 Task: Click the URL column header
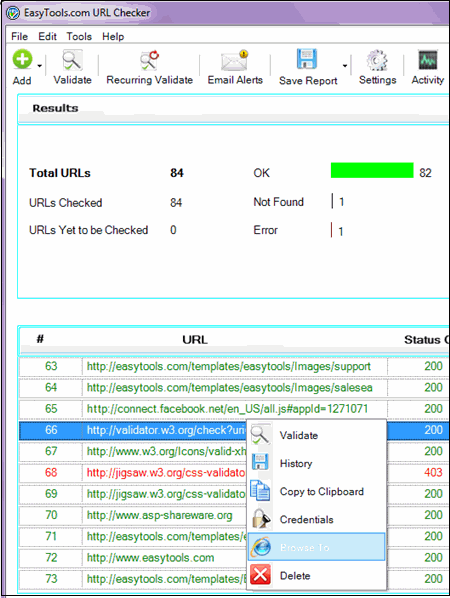click(x=195, y=339)
